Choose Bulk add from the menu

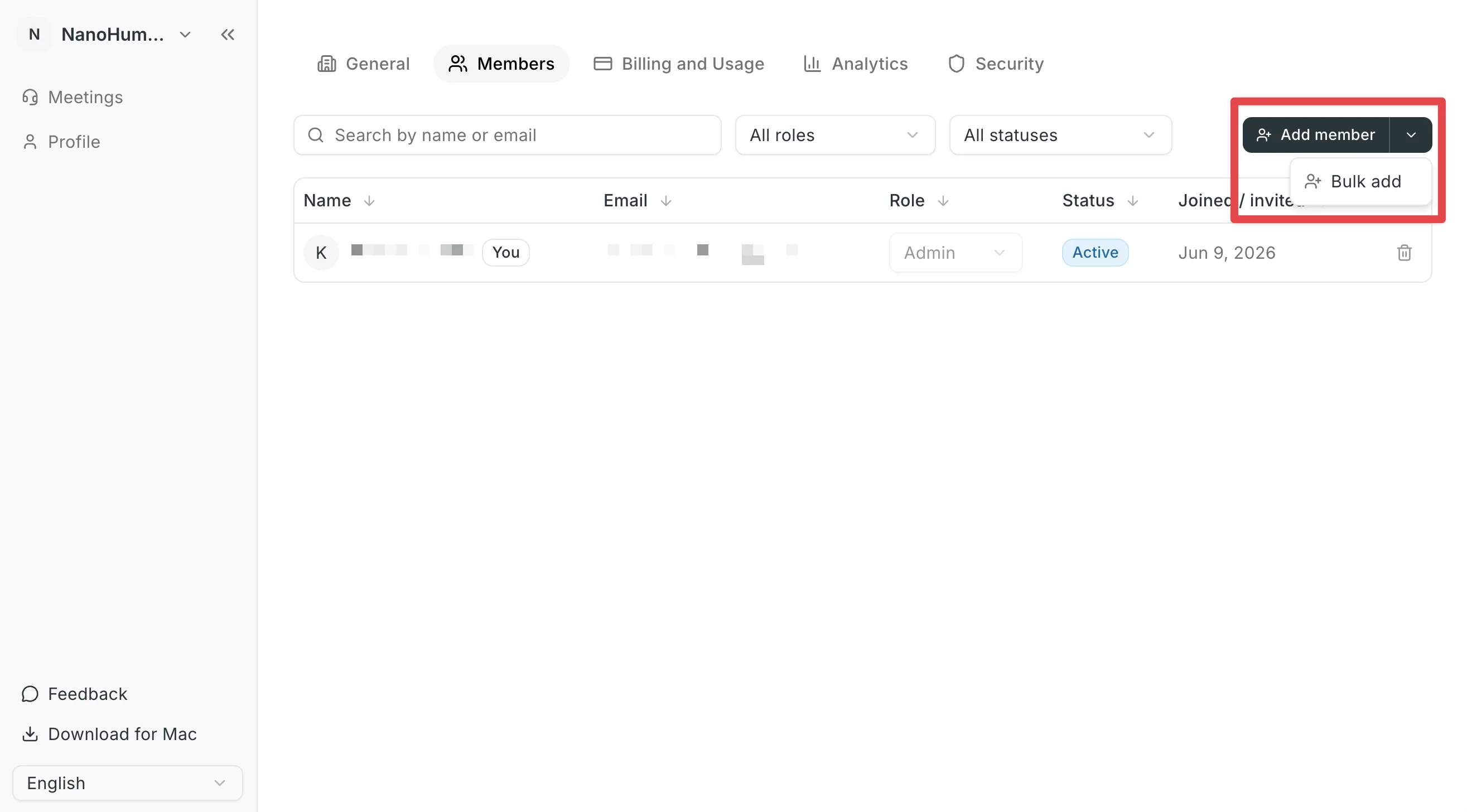click(x=1361, y=182)
